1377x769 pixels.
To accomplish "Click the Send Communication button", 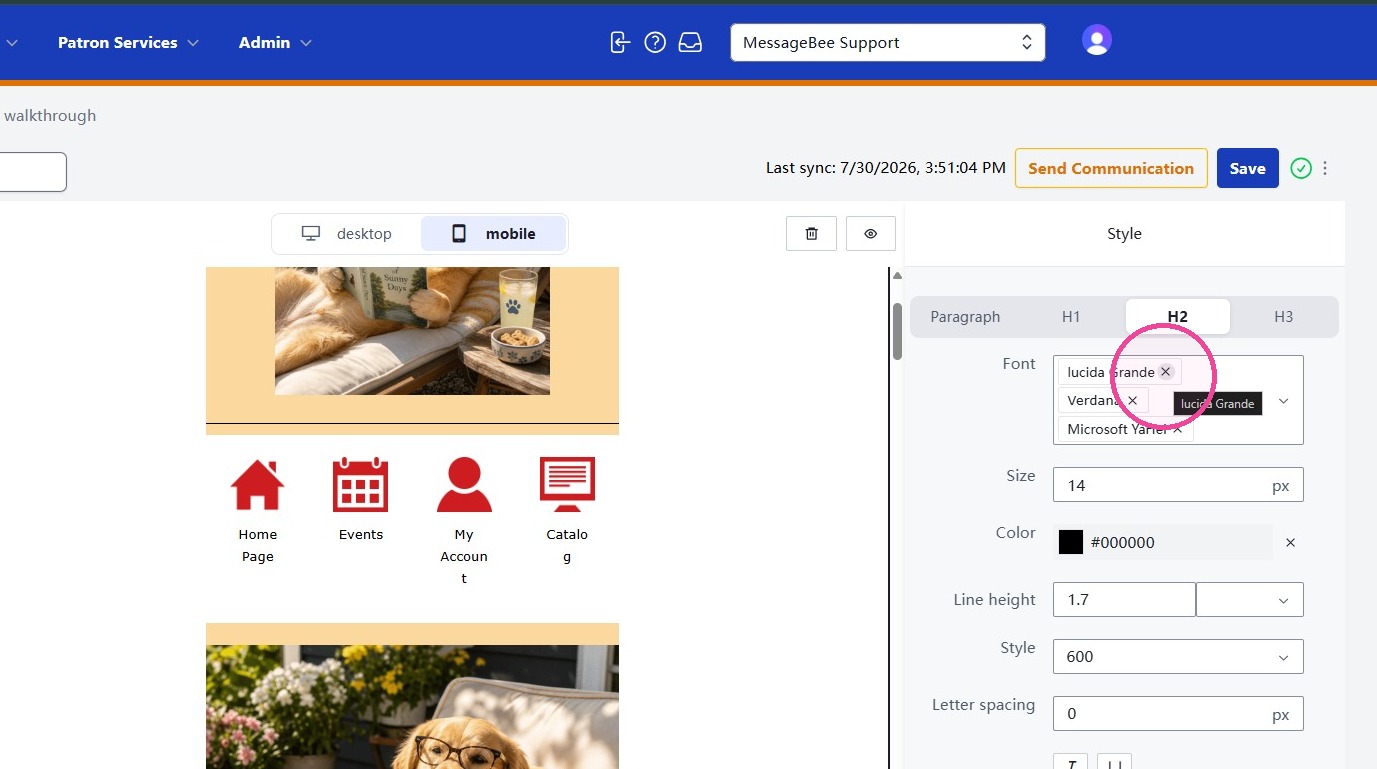I will (1111, 168).
